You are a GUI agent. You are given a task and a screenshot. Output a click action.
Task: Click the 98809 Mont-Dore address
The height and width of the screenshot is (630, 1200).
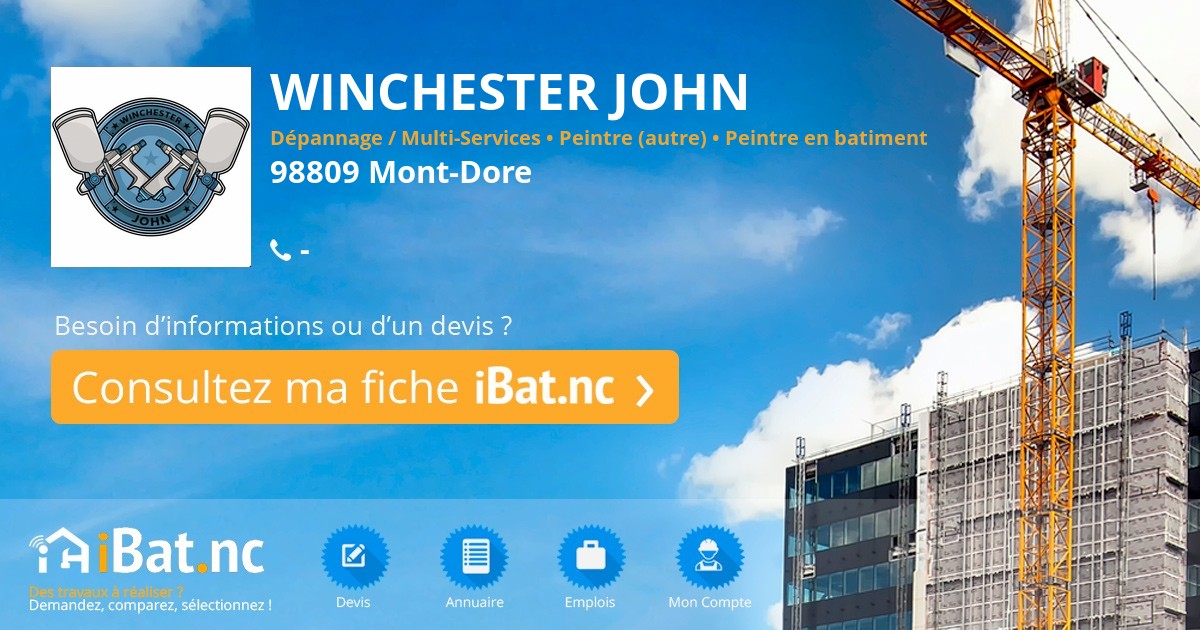[401, 173]
